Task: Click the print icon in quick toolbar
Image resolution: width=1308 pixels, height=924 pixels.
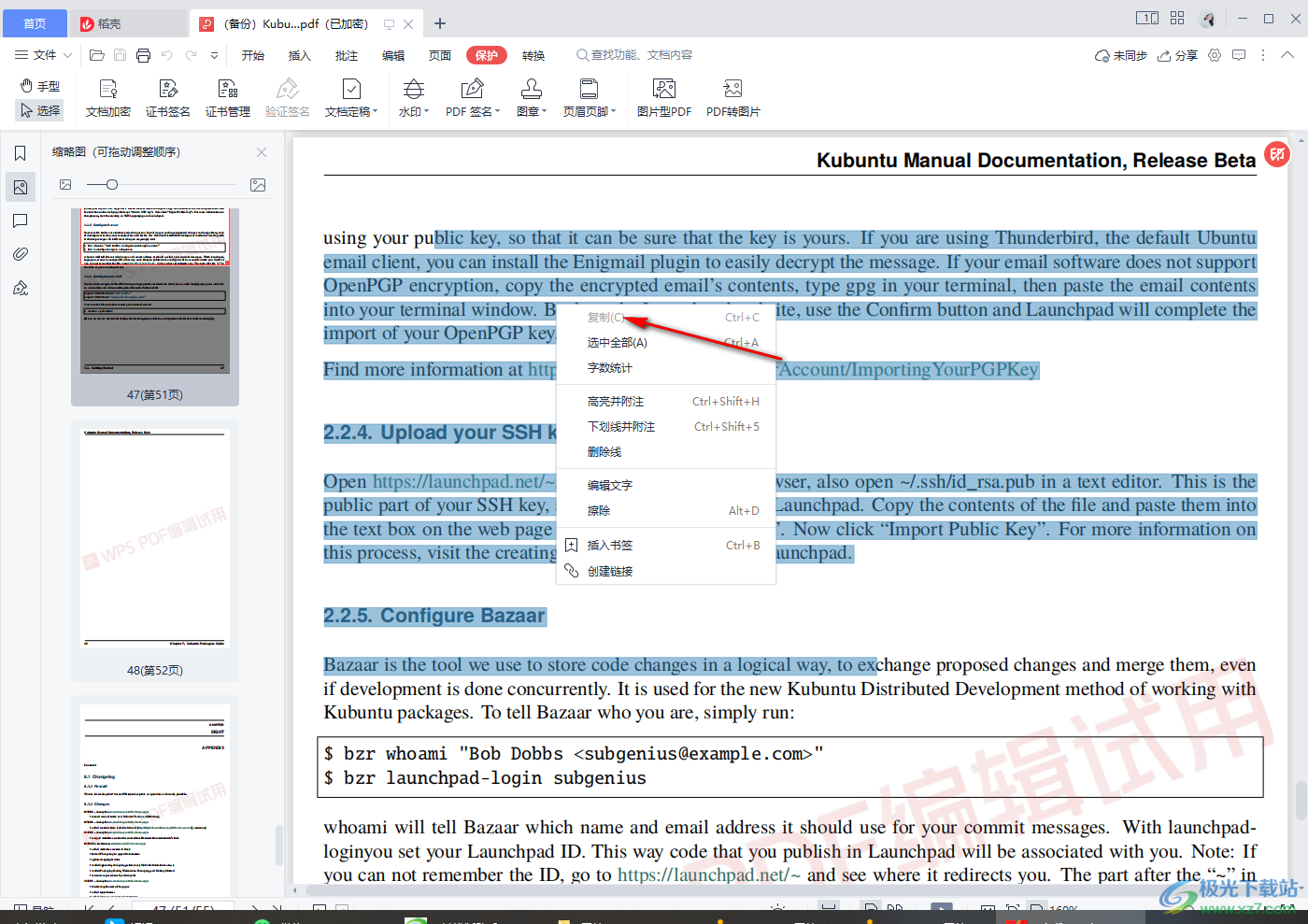Action: [143, 55]
